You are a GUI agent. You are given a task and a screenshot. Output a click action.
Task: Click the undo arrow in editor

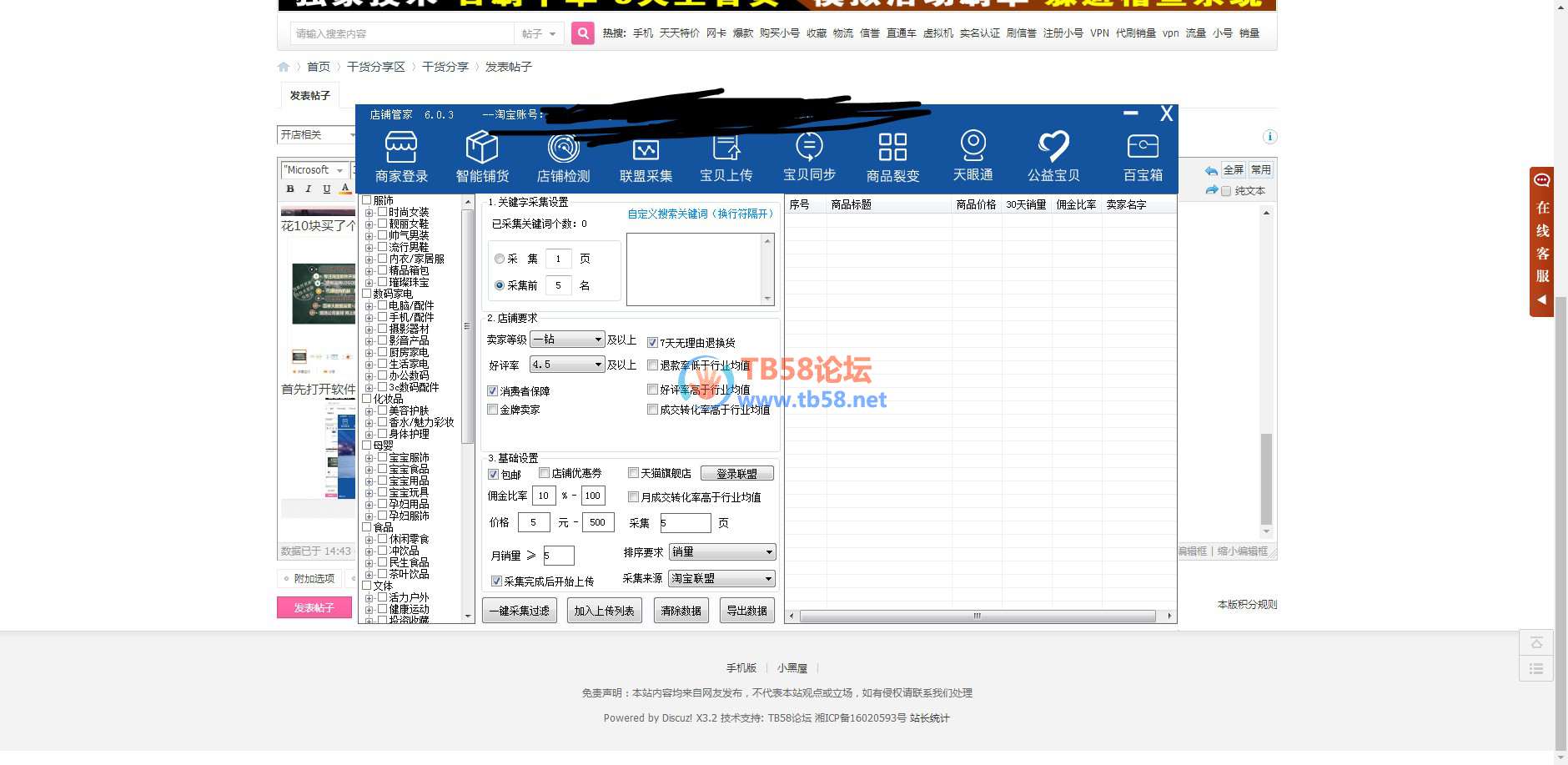pos(1211,170)
